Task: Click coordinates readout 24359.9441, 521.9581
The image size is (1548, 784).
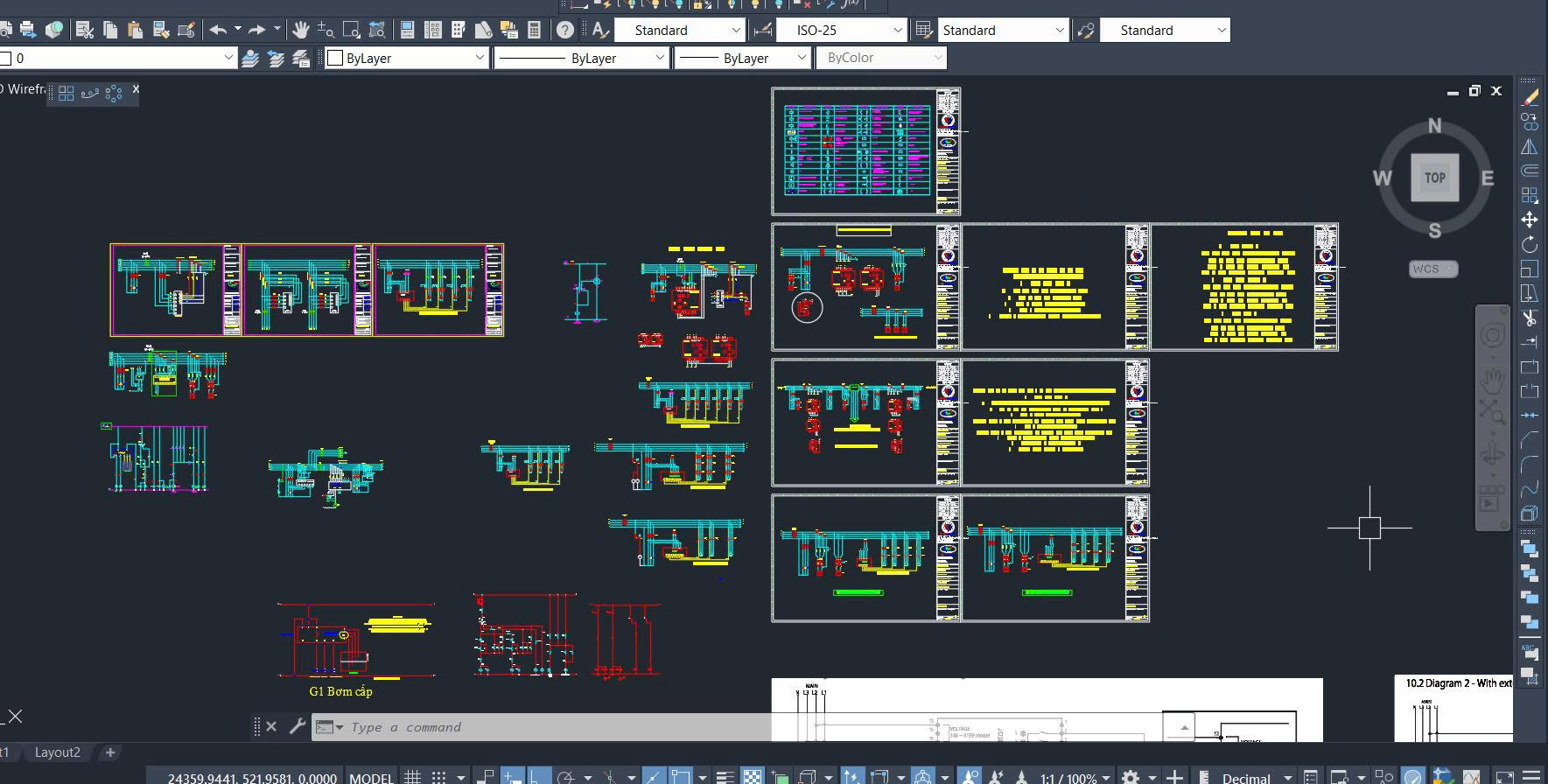Action: coord(252,777)
